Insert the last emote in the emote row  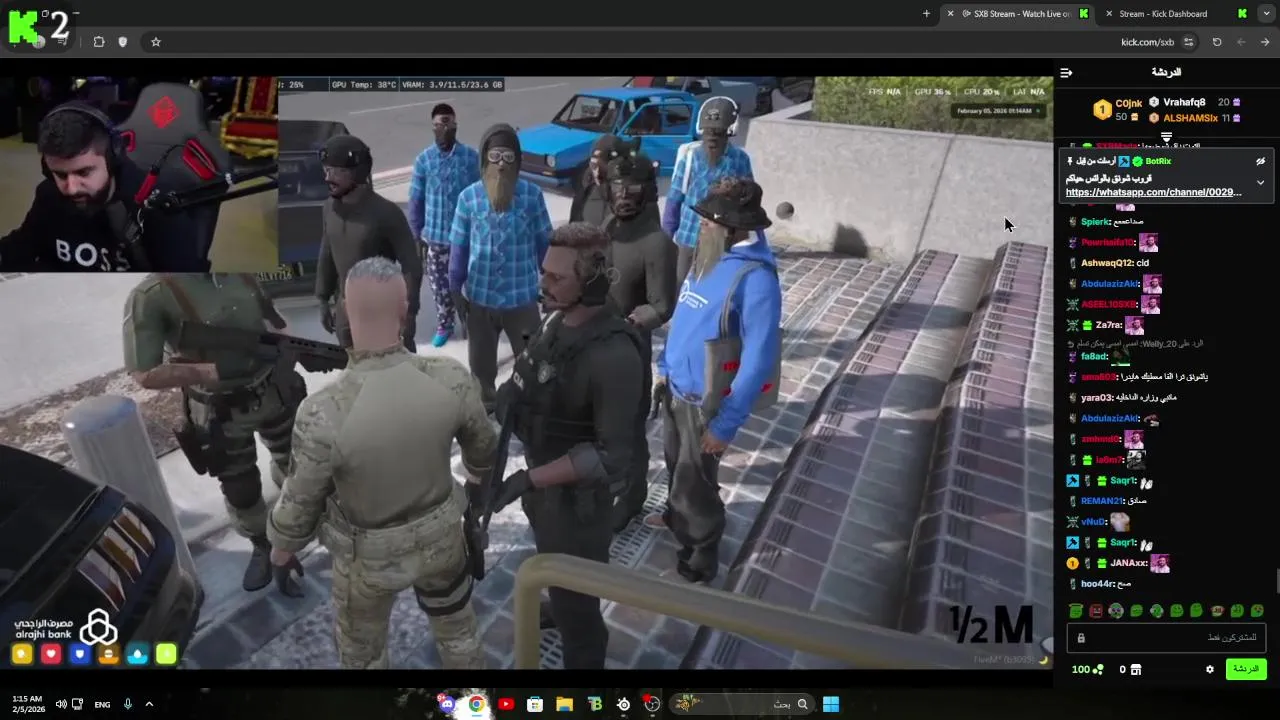coord(1257,610)
